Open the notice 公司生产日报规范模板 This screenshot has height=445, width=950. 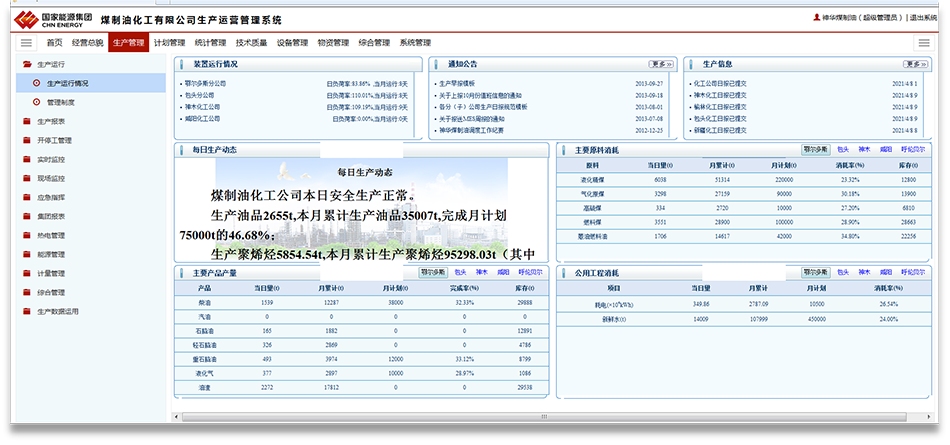[483, 107]
